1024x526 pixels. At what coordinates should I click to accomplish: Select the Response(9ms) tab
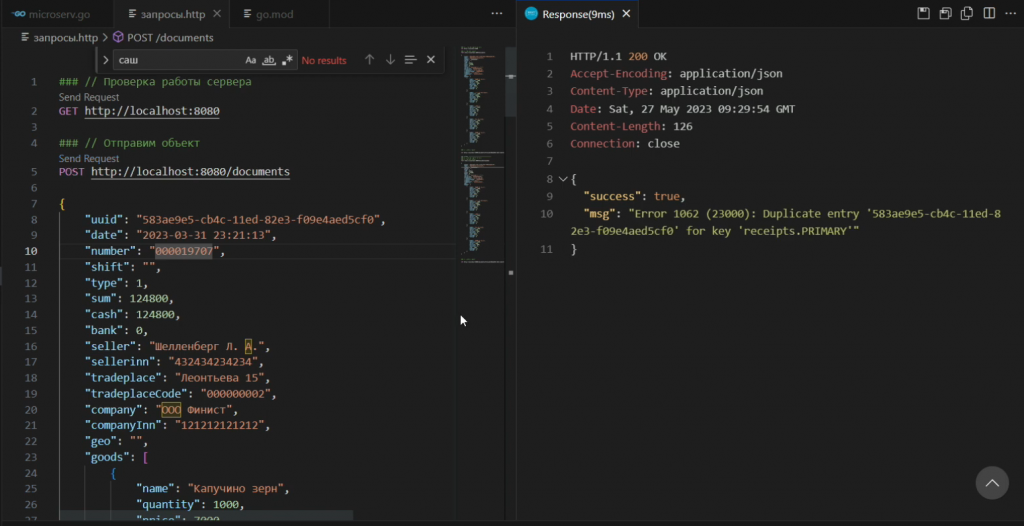(578, 14)
